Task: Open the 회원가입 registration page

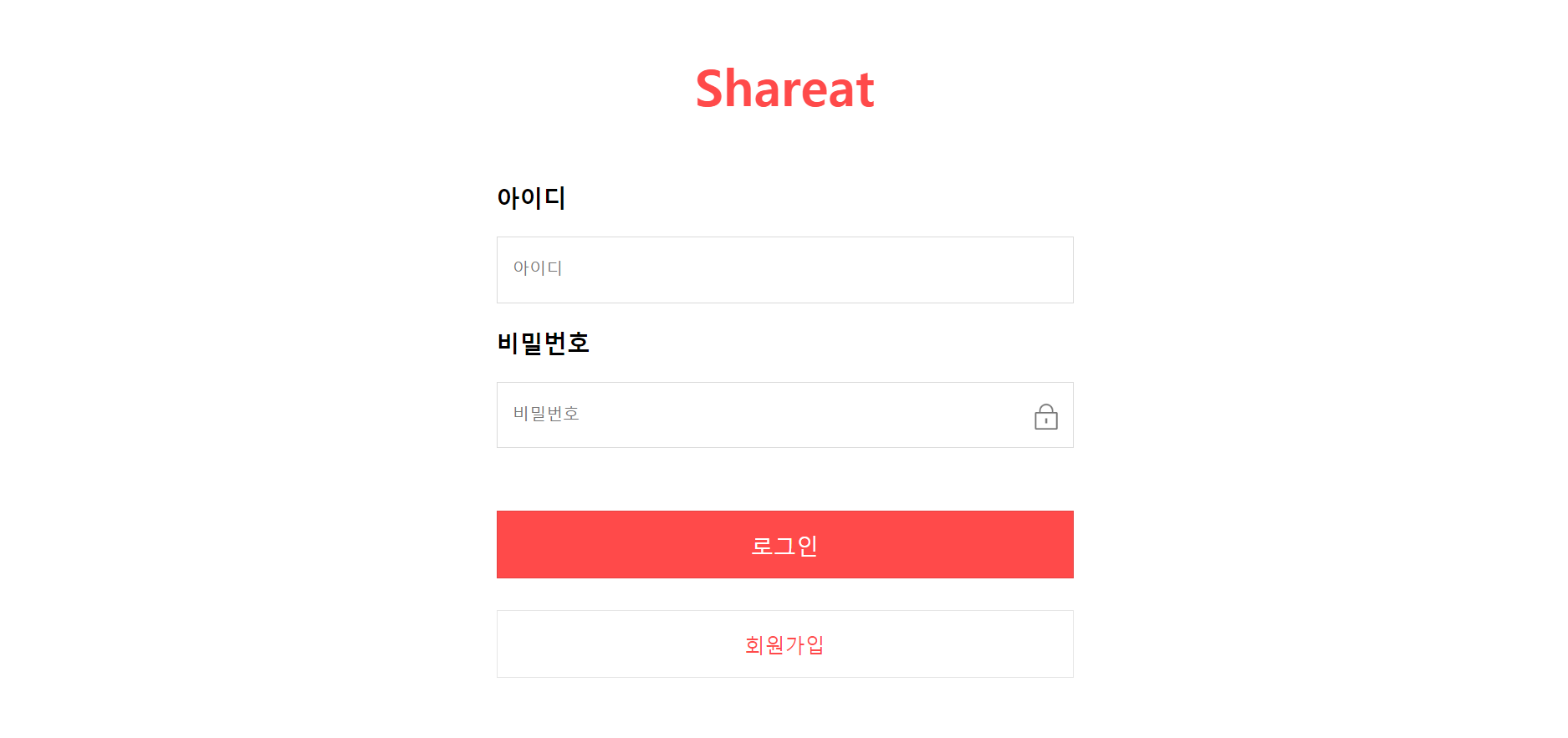Action: 784,644
